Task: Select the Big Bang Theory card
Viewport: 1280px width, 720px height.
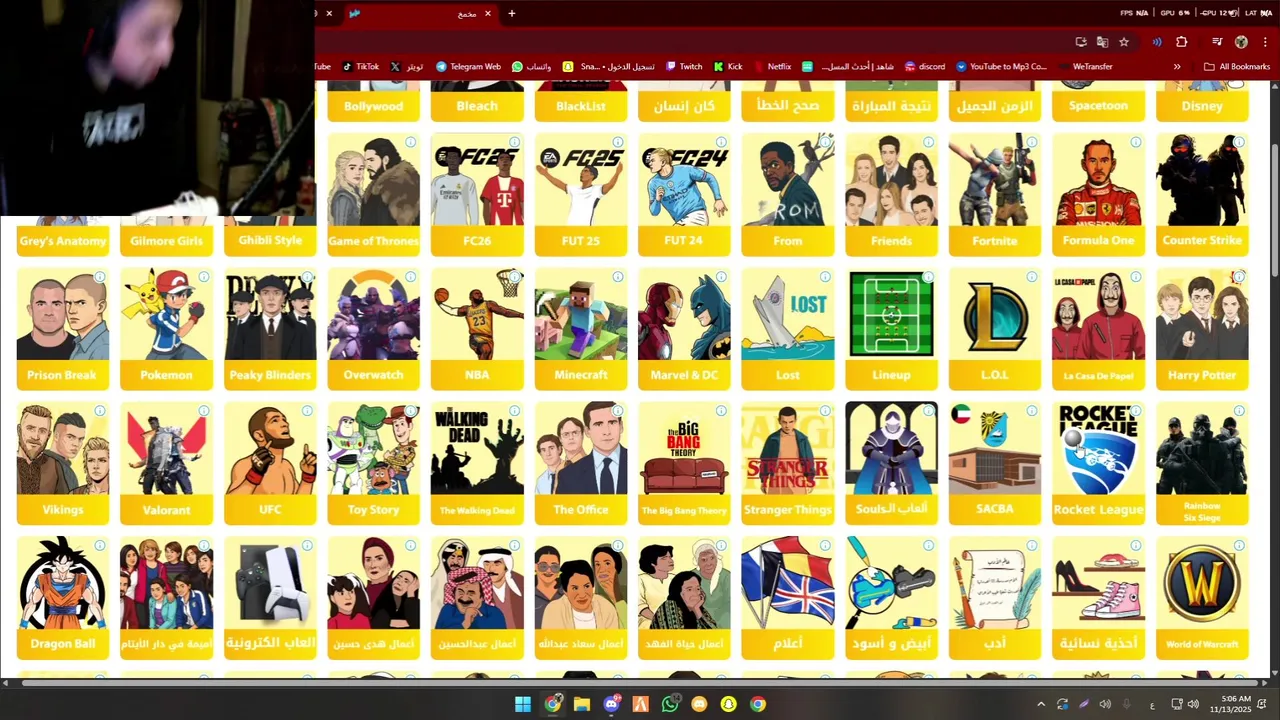Action: [684, 463]
